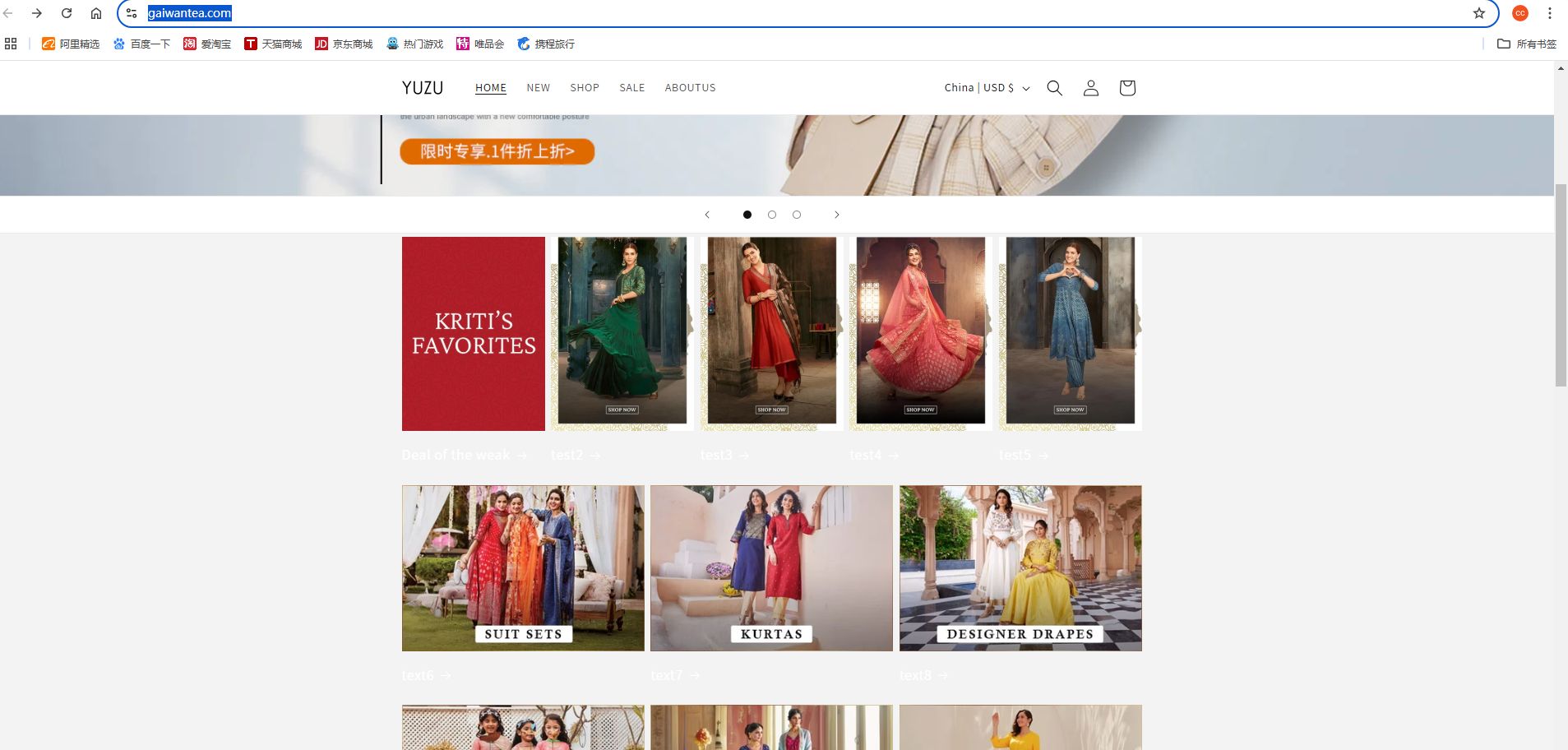Click the browser back arrow
Screen dimensions: 1568x750
coord(8,13)
